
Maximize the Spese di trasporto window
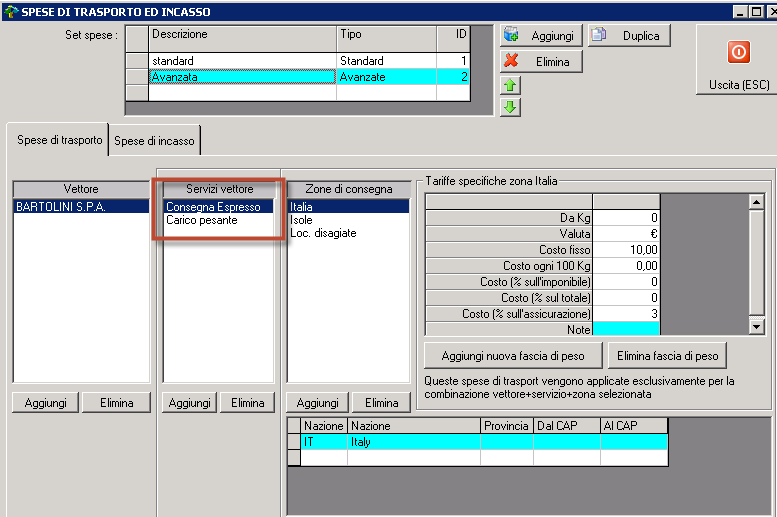click(x=756, y=11)
